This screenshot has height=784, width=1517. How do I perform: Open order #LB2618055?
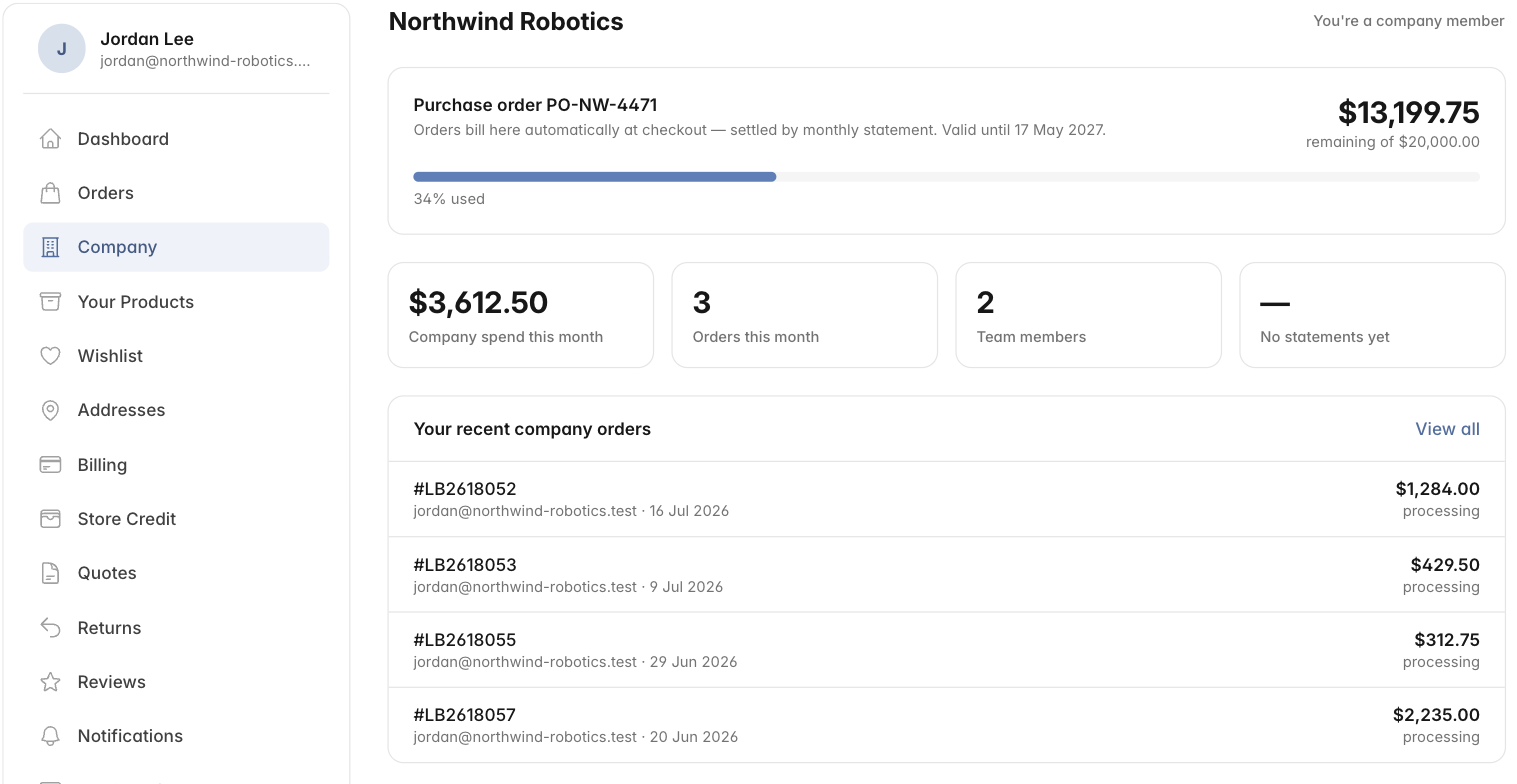[x=946, y=650]
